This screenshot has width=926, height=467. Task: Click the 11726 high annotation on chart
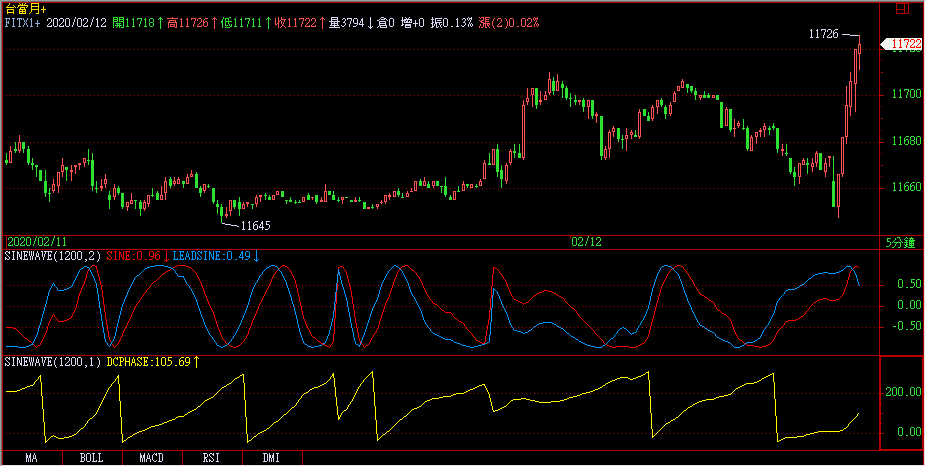click(823, 34)
